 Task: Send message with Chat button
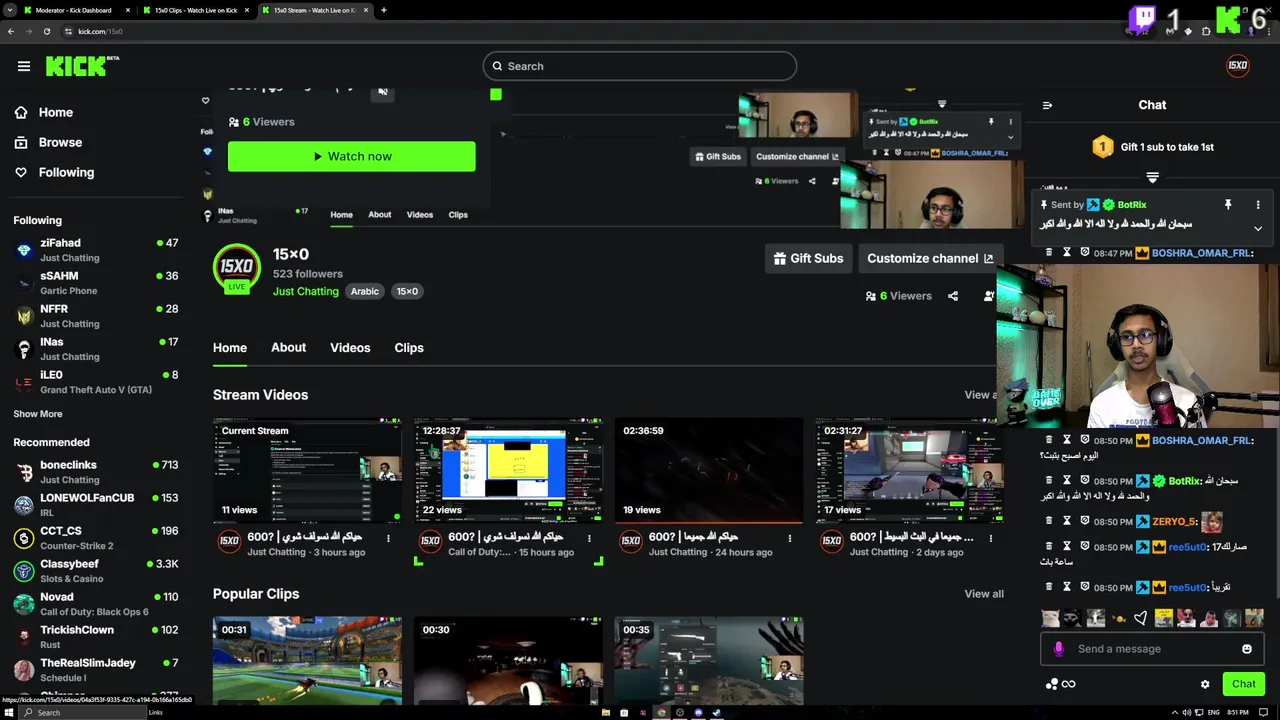[x=1243, y=684]
